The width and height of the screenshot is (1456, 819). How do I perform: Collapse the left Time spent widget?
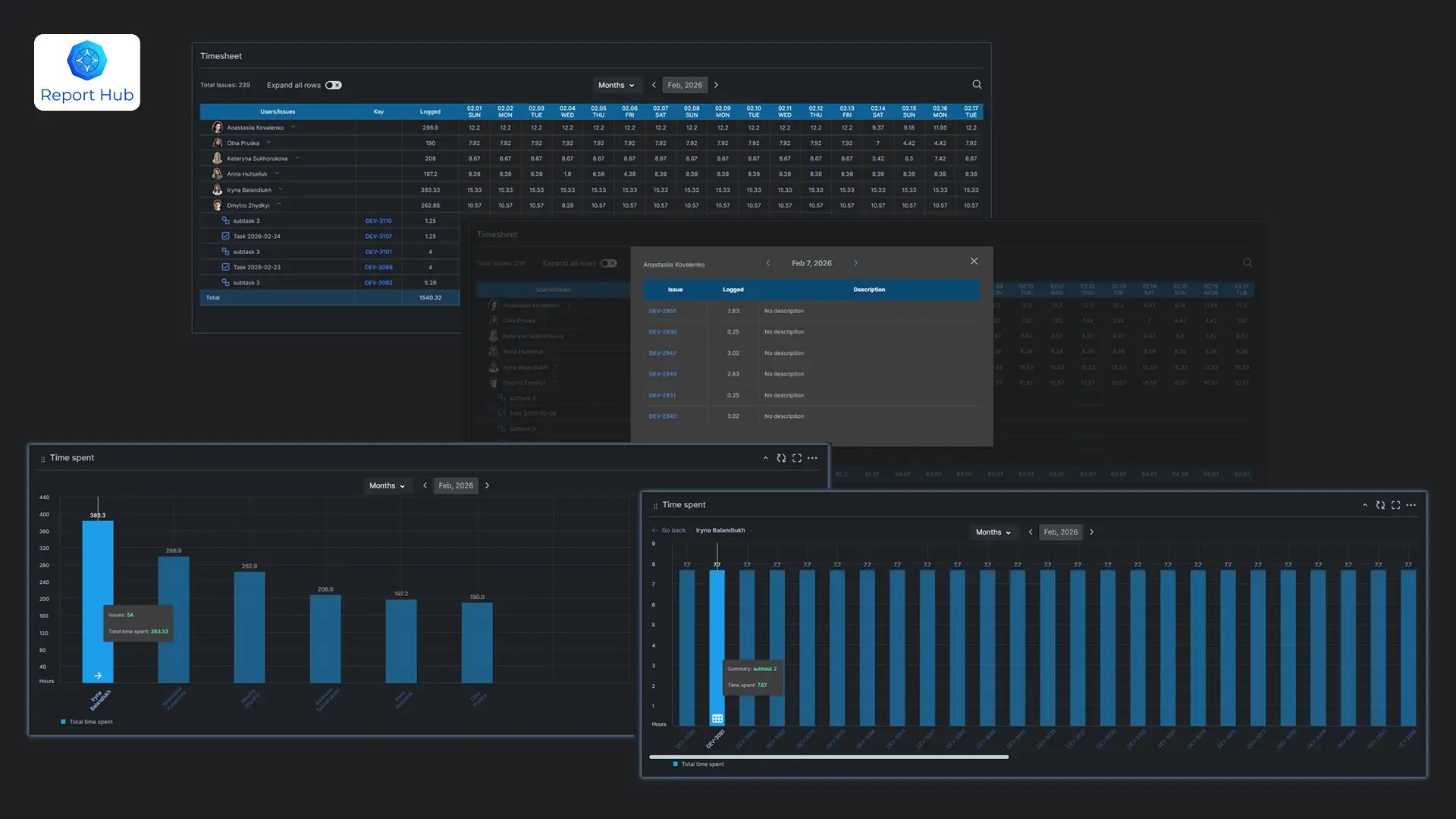(765, 458)
